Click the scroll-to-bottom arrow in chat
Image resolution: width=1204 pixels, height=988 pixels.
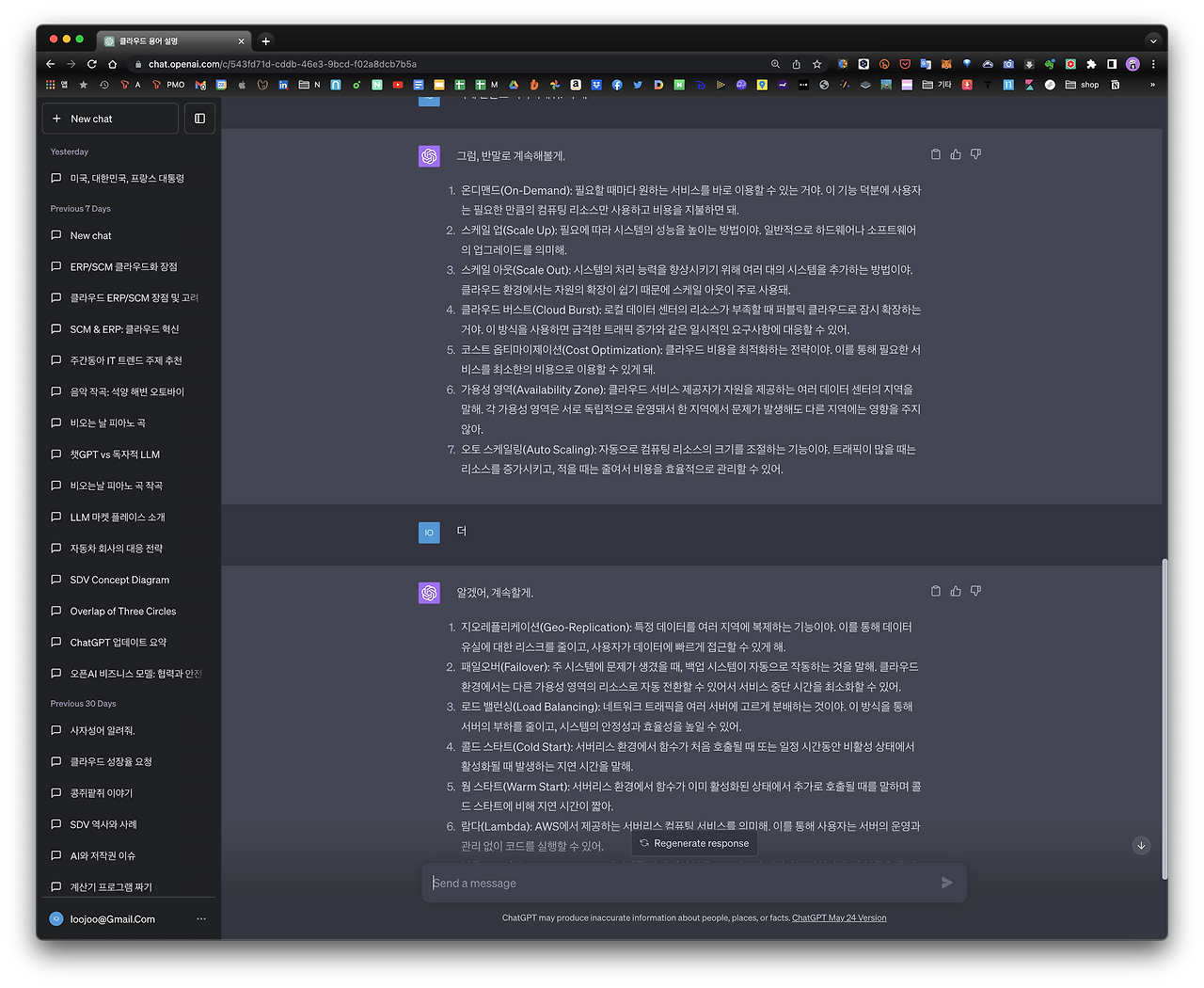pos(1141,845)
